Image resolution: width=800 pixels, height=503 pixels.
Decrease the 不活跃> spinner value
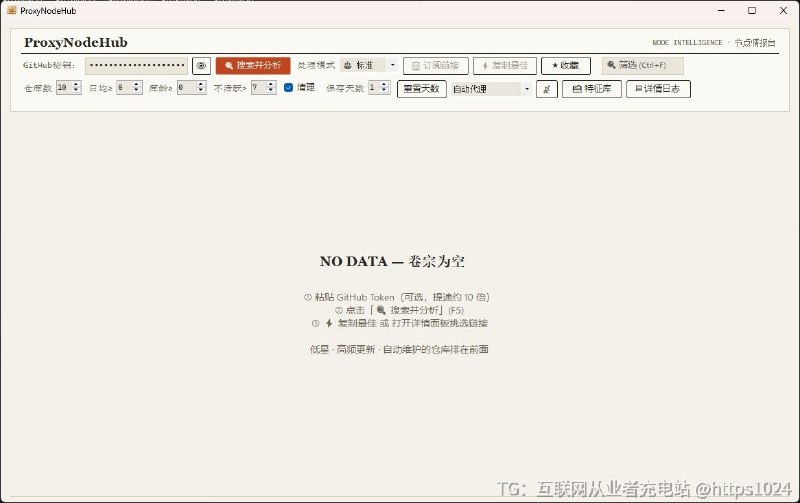(271, 91)
